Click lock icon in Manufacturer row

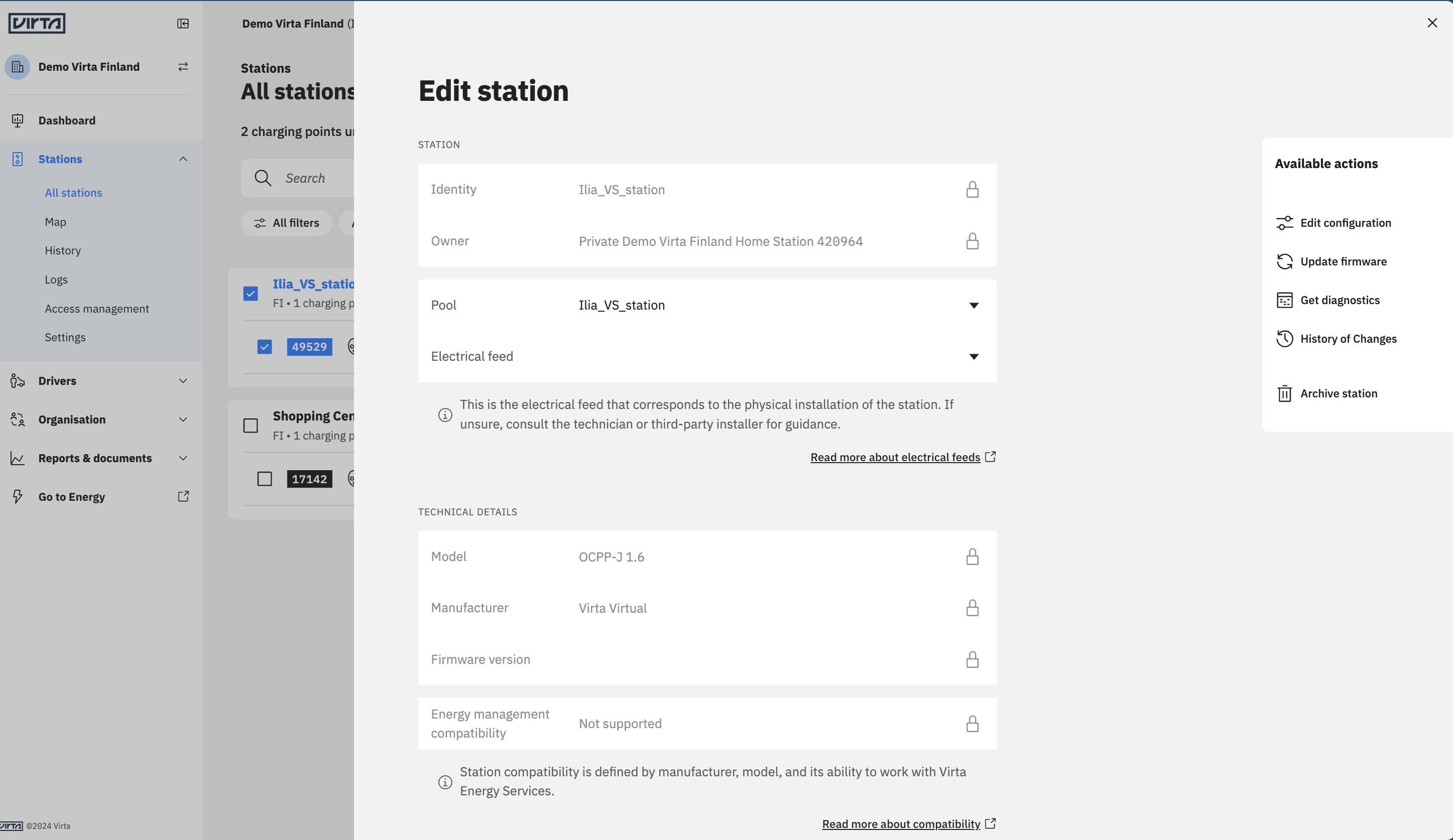pos(972,608)
